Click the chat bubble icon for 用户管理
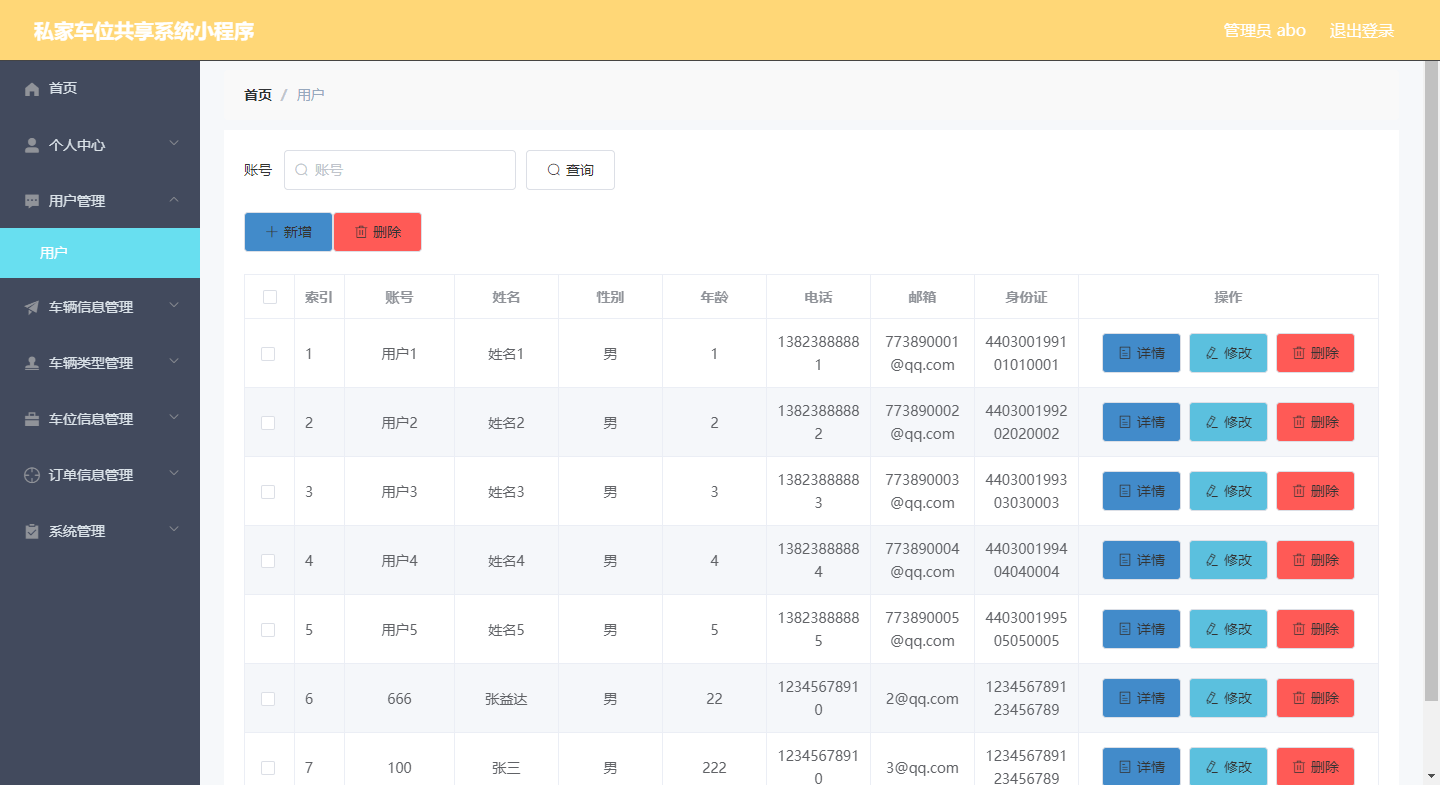This screenshot has width=1440, height=785. [32, 201]
